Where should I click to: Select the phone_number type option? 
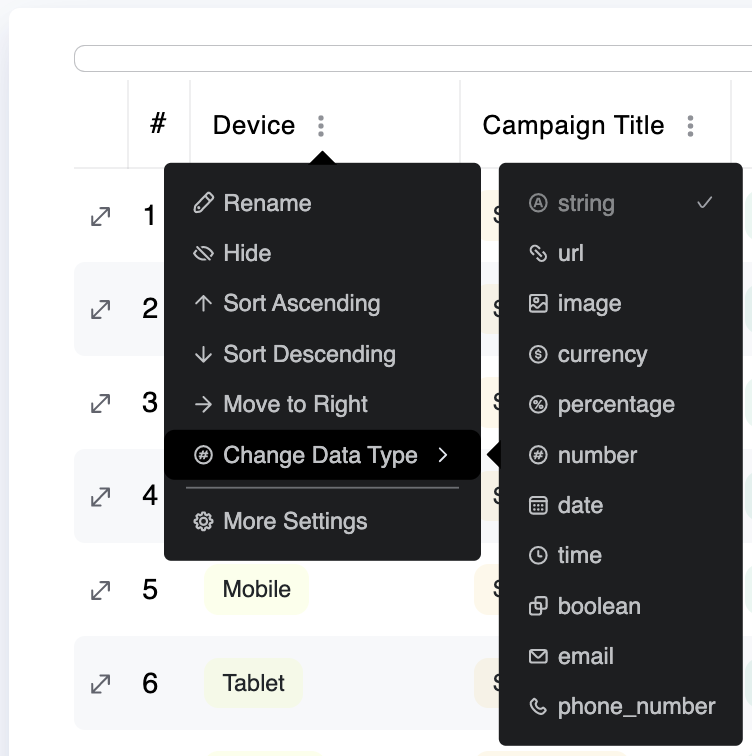click(x=620, y=706)
